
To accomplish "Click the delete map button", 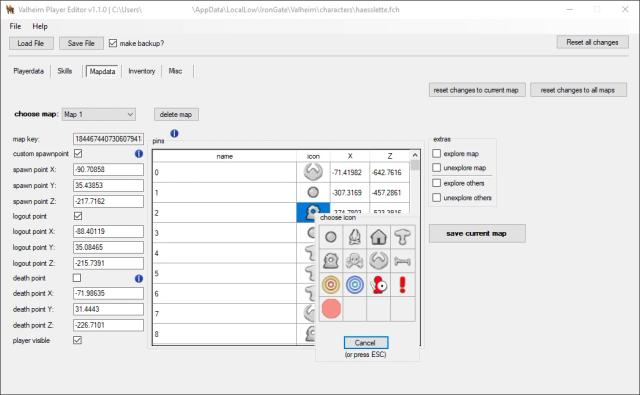I will click(x=176, y=115).
